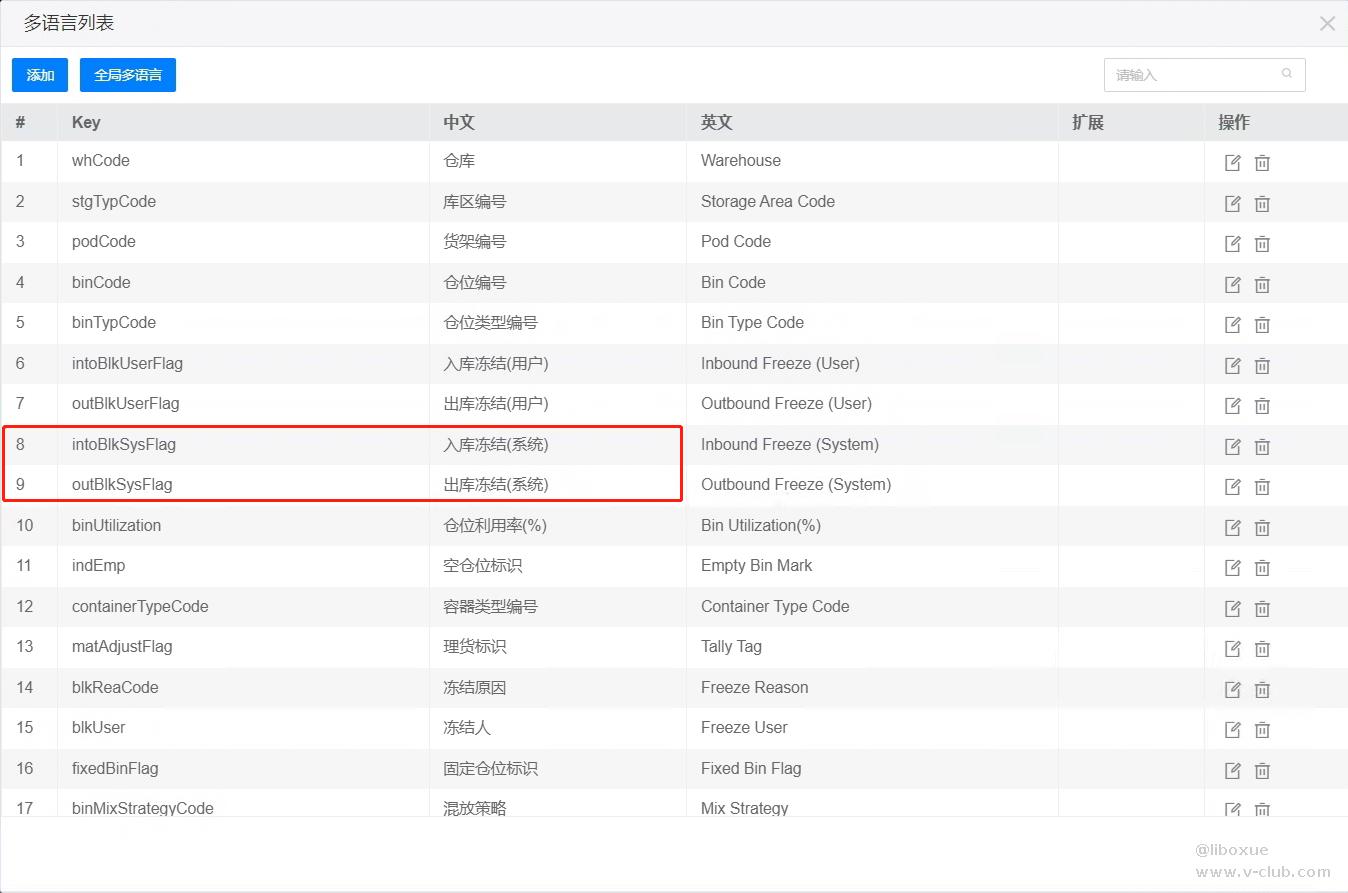The image size is (1348, 893).
Task: Edit the containerTypeCode entry
Action: point(1232,609)
